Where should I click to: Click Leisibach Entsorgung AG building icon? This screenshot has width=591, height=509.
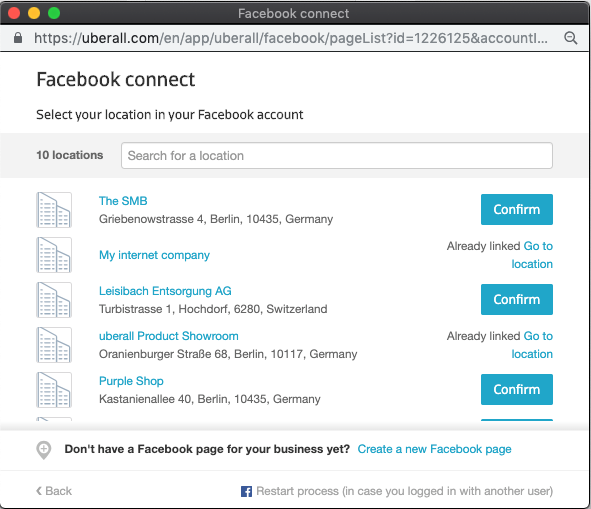pyautogui.click(x=54, y=300)
